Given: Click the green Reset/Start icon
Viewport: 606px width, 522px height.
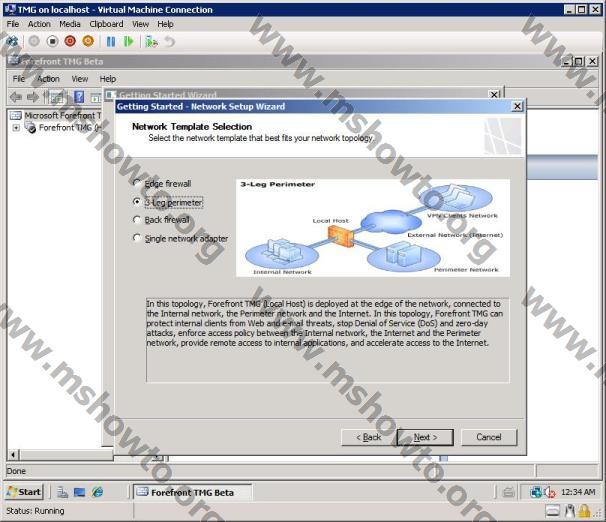Looking at the screenshot, I should tap(129, 41).
